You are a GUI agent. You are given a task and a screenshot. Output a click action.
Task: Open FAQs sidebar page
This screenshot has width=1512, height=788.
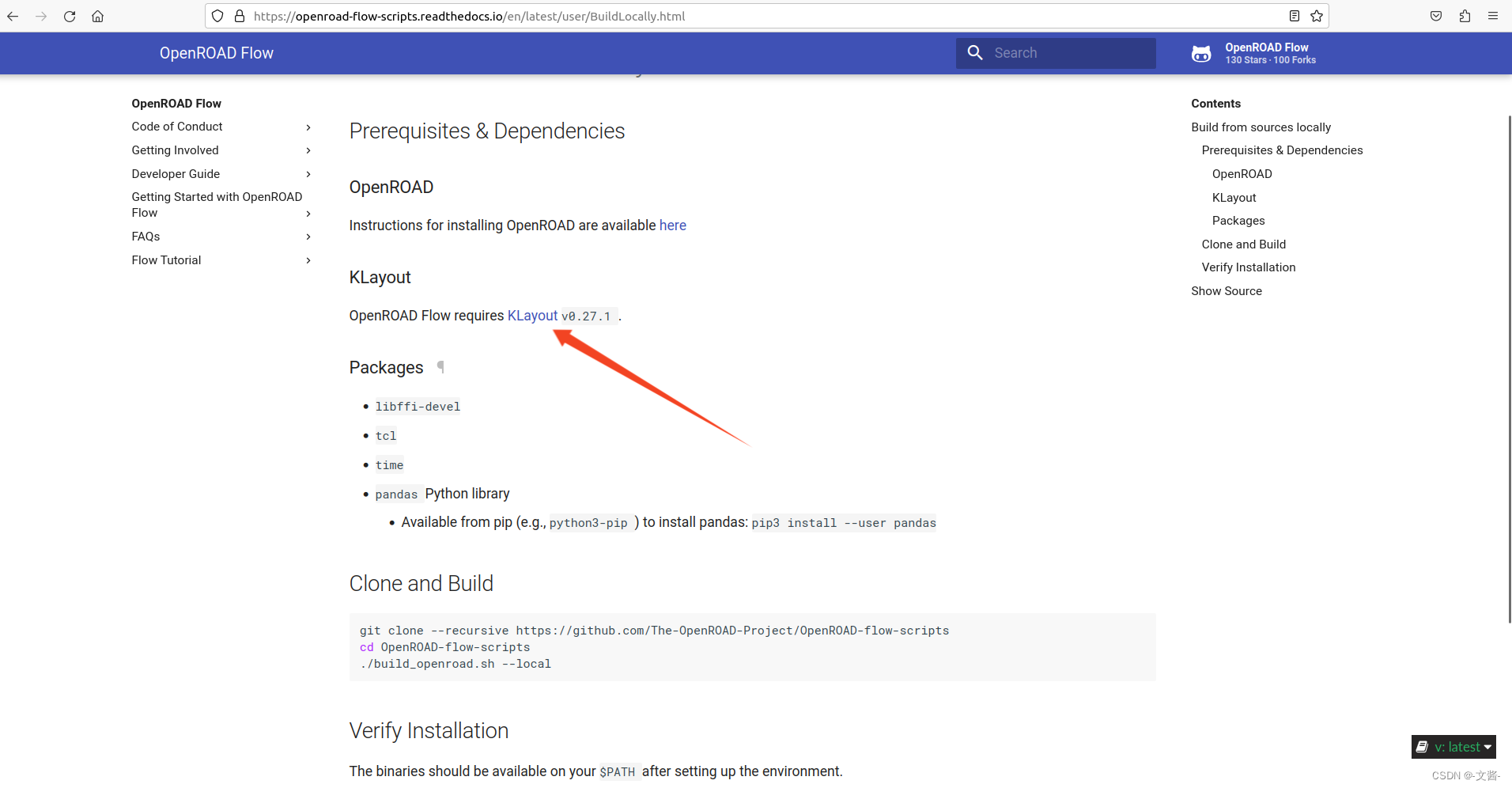pos(146,237)
